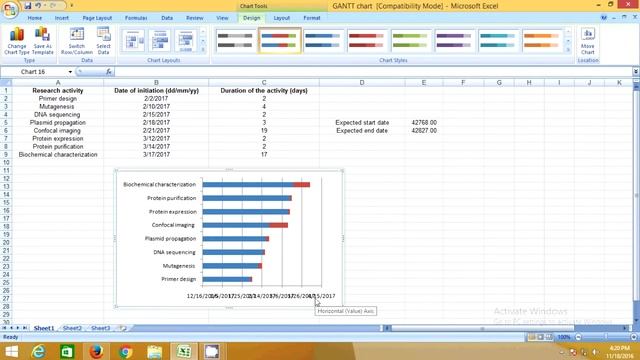Launch Internet Explorer from taskbar
Screen dimensions: 640x360
pos(39,351)
